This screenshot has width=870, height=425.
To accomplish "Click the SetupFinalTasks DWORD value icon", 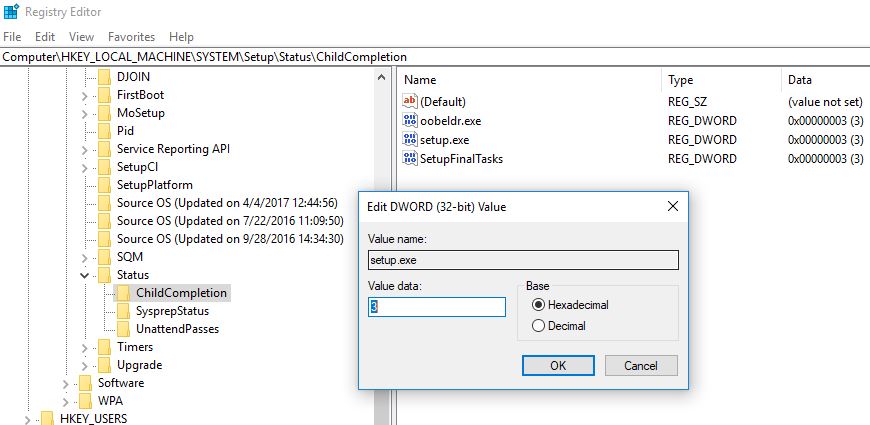I will (410, 159).
